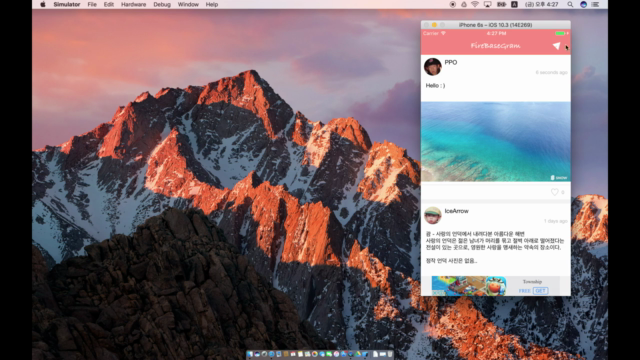
Task: Click the iPhone 6s simulator window title bar
Action: (496, 25)
